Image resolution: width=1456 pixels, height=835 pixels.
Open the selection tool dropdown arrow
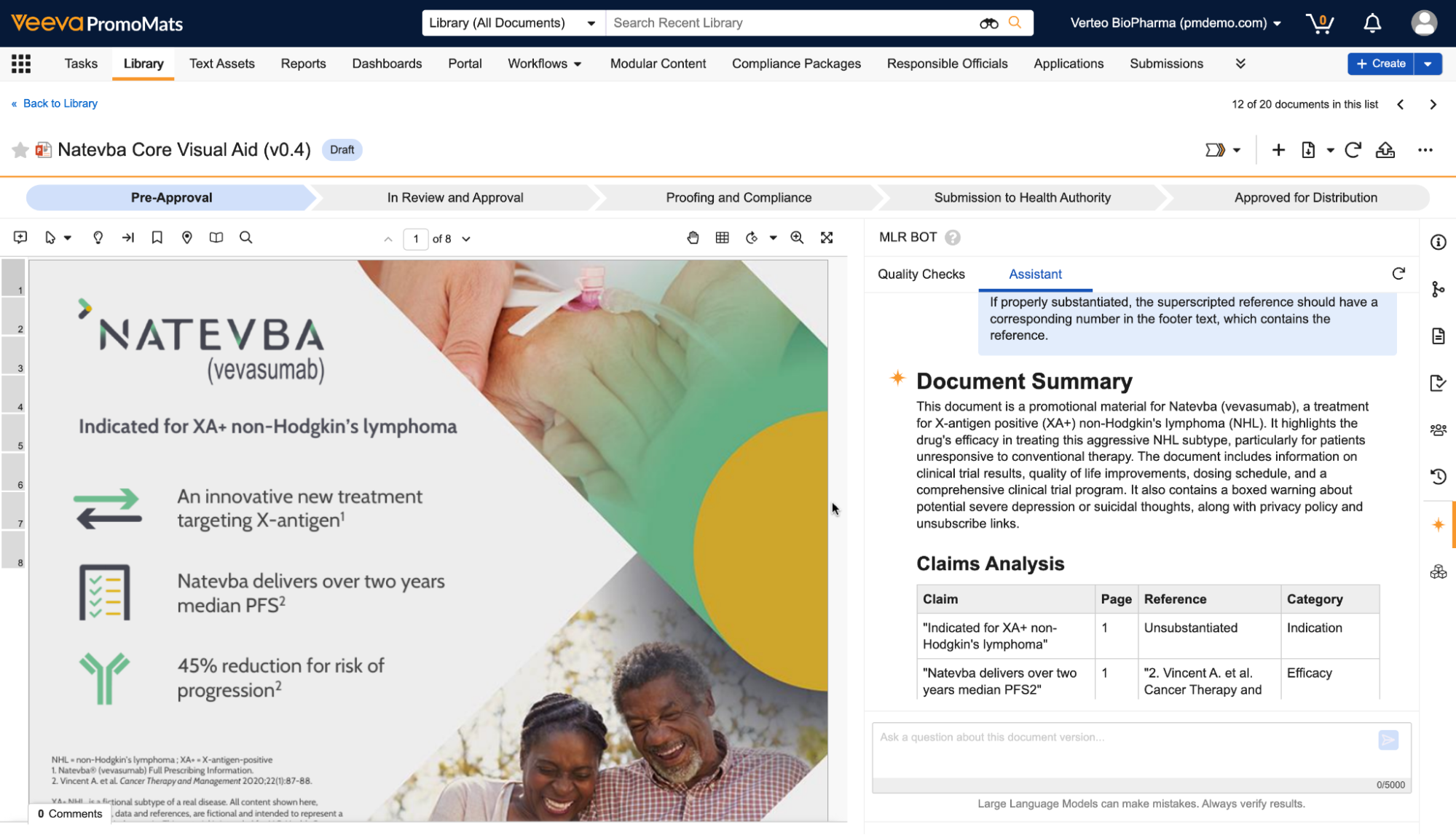[x=68, y=238]
